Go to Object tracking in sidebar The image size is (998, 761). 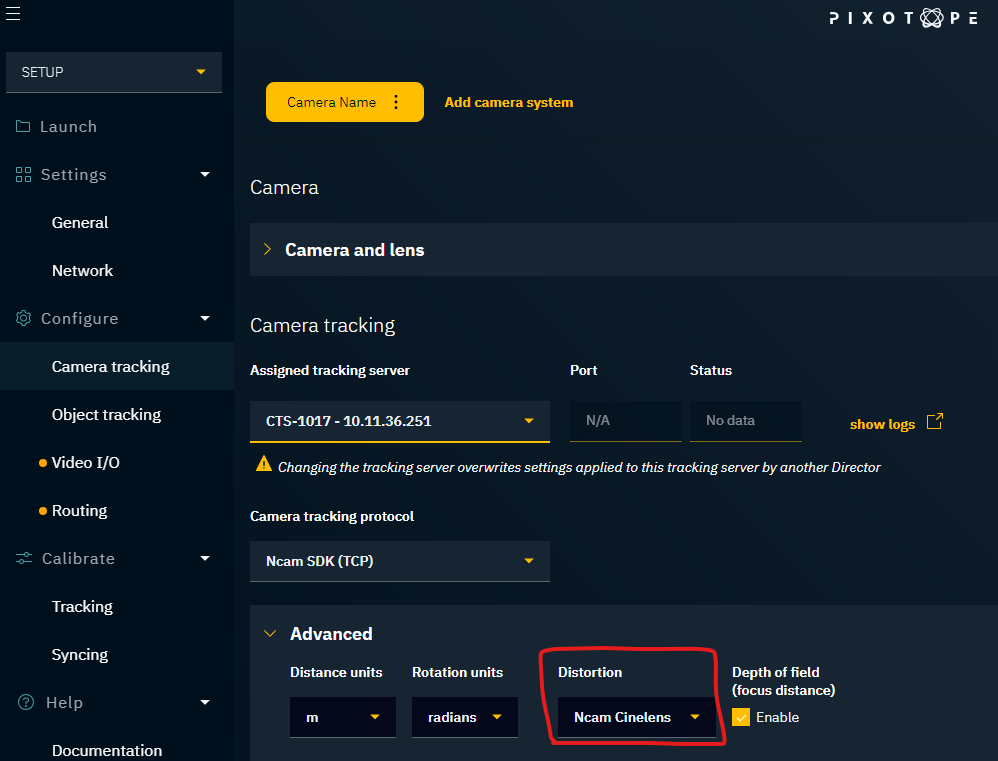coord(106,415)
